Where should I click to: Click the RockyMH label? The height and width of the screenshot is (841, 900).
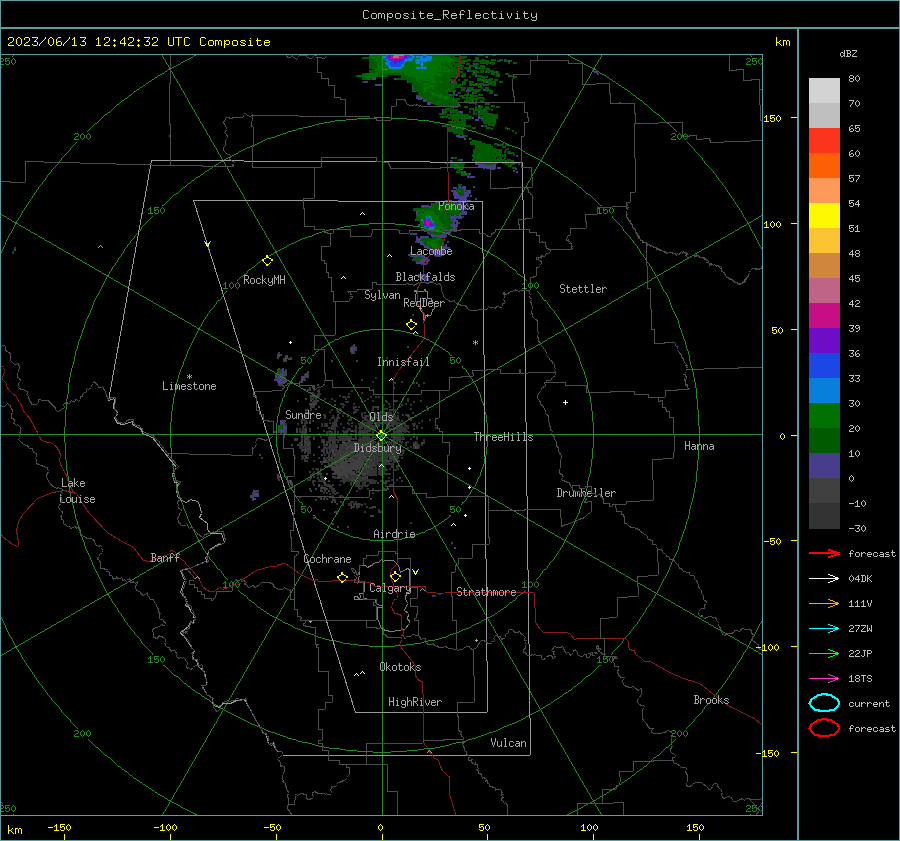click(264, 280)
